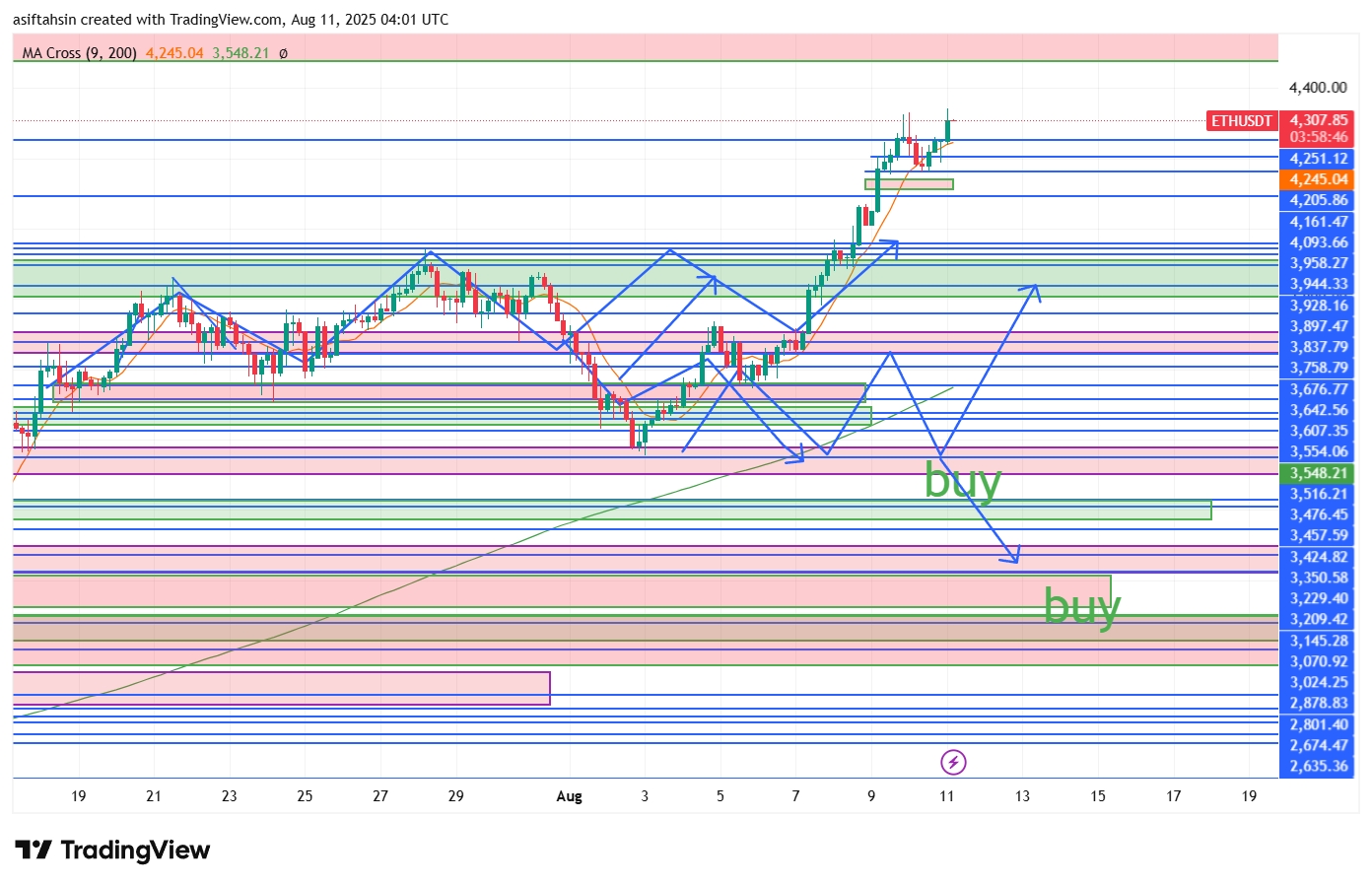Click the orange 4,245.04 value in legend

pos(174,53)
